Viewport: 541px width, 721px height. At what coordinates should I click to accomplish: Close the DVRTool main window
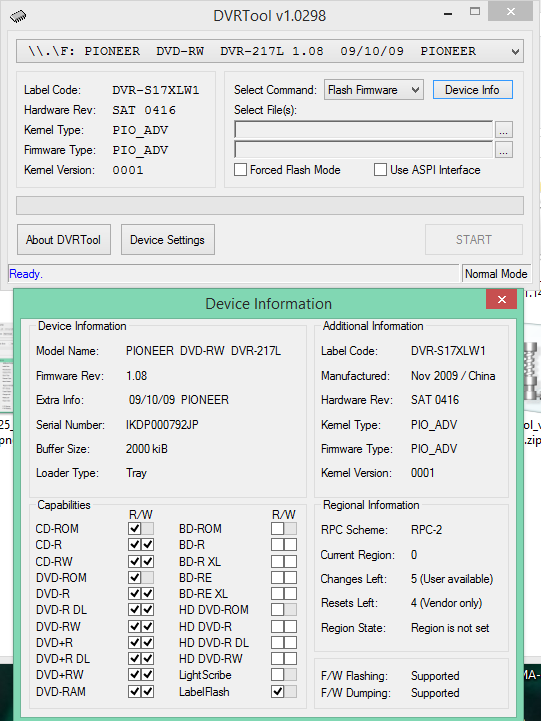(511, 11)
